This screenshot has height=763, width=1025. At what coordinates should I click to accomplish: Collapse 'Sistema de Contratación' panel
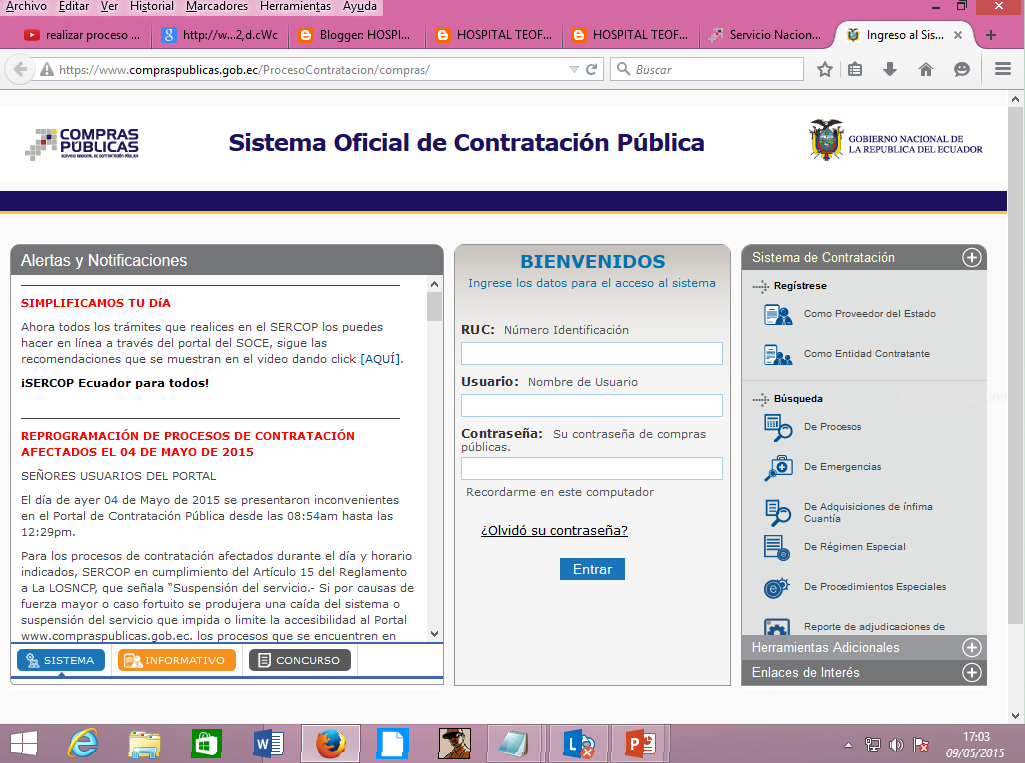pos(971,257)
